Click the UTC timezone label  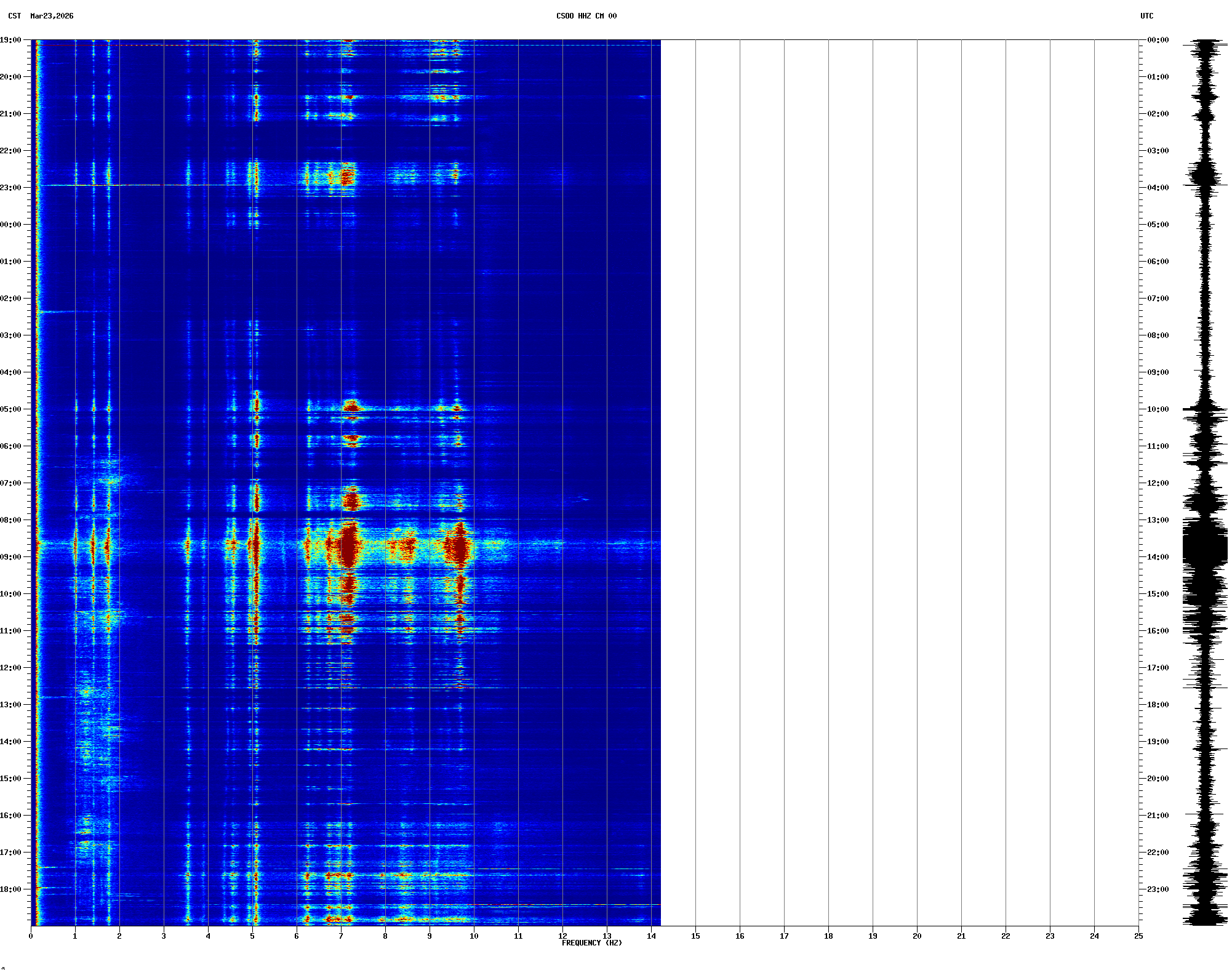[x=1146, y=16]
